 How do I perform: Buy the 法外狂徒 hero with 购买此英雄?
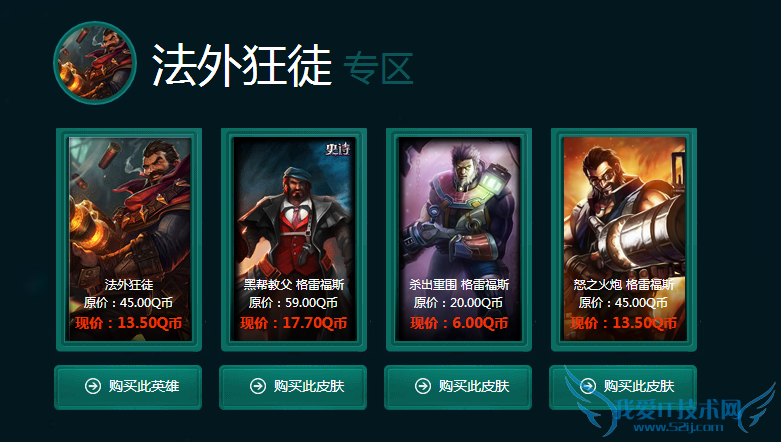[128, 387]
